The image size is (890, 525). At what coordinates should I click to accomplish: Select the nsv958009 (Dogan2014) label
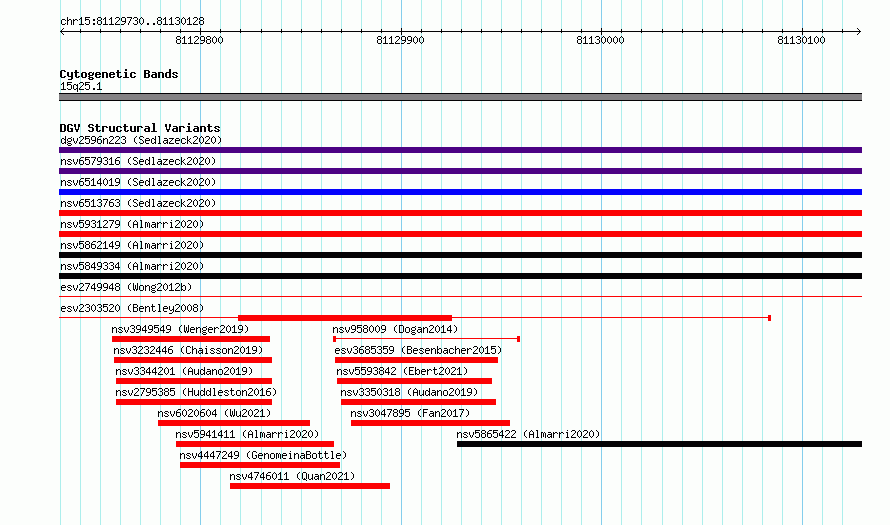coord(395,329)
